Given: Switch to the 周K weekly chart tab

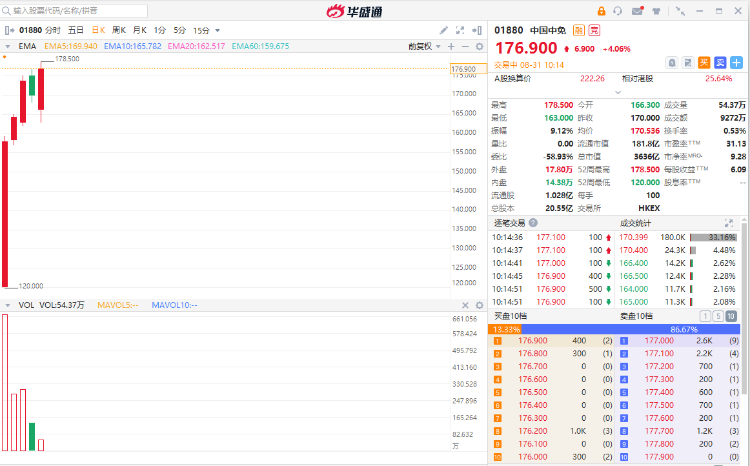Looking at the screenshot, I should tap(120, 30).
